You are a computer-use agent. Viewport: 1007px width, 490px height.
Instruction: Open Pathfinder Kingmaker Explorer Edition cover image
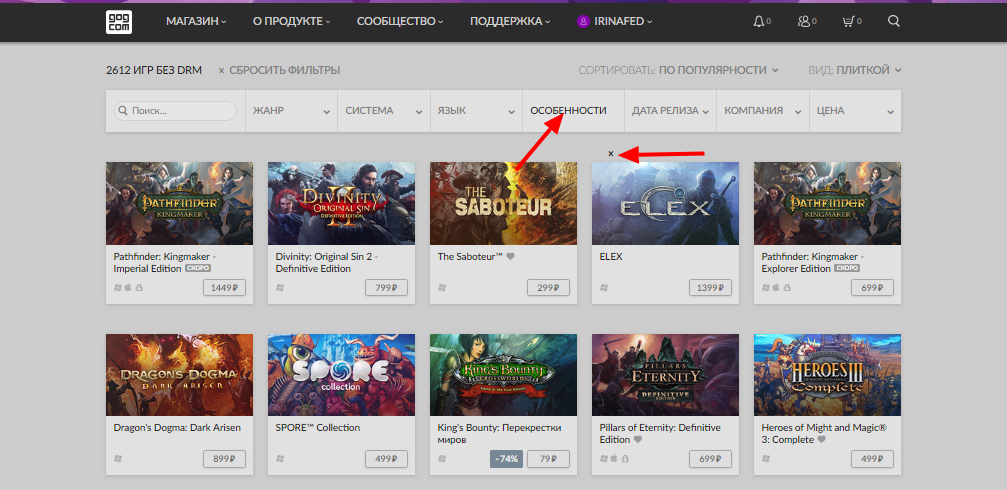coord(827,204)
